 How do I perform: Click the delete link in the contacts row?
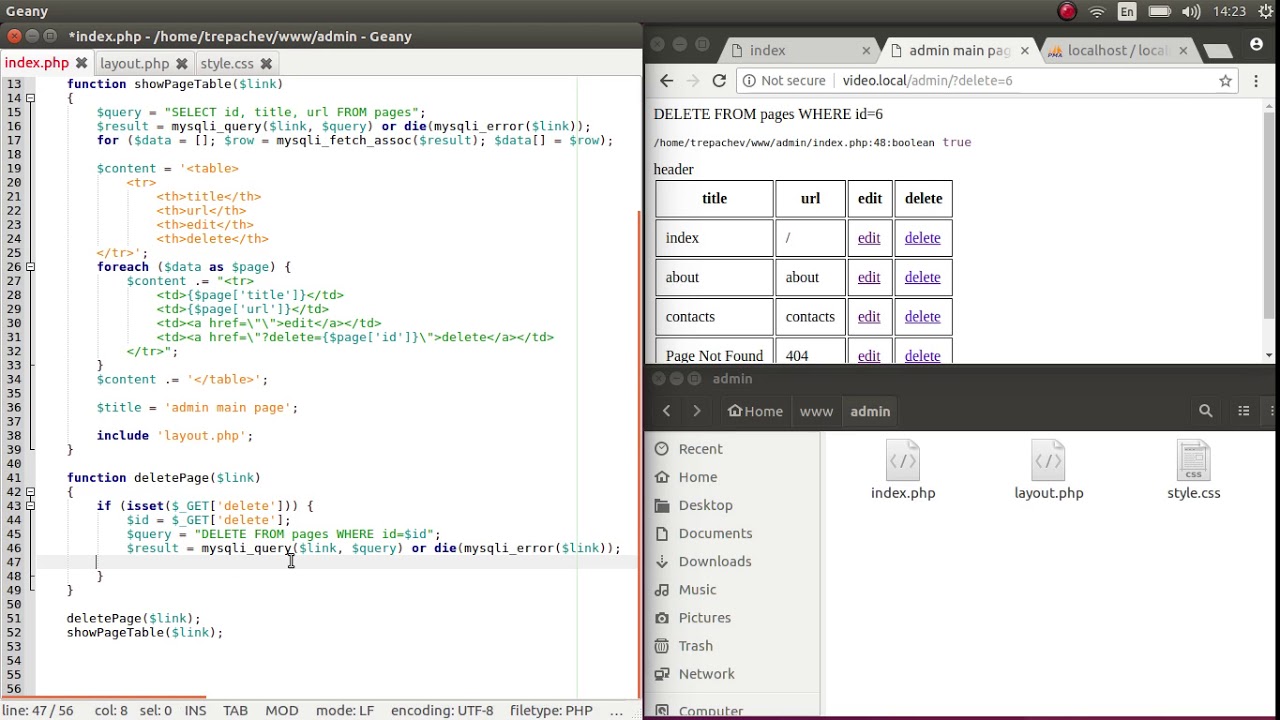pos(922,316)
